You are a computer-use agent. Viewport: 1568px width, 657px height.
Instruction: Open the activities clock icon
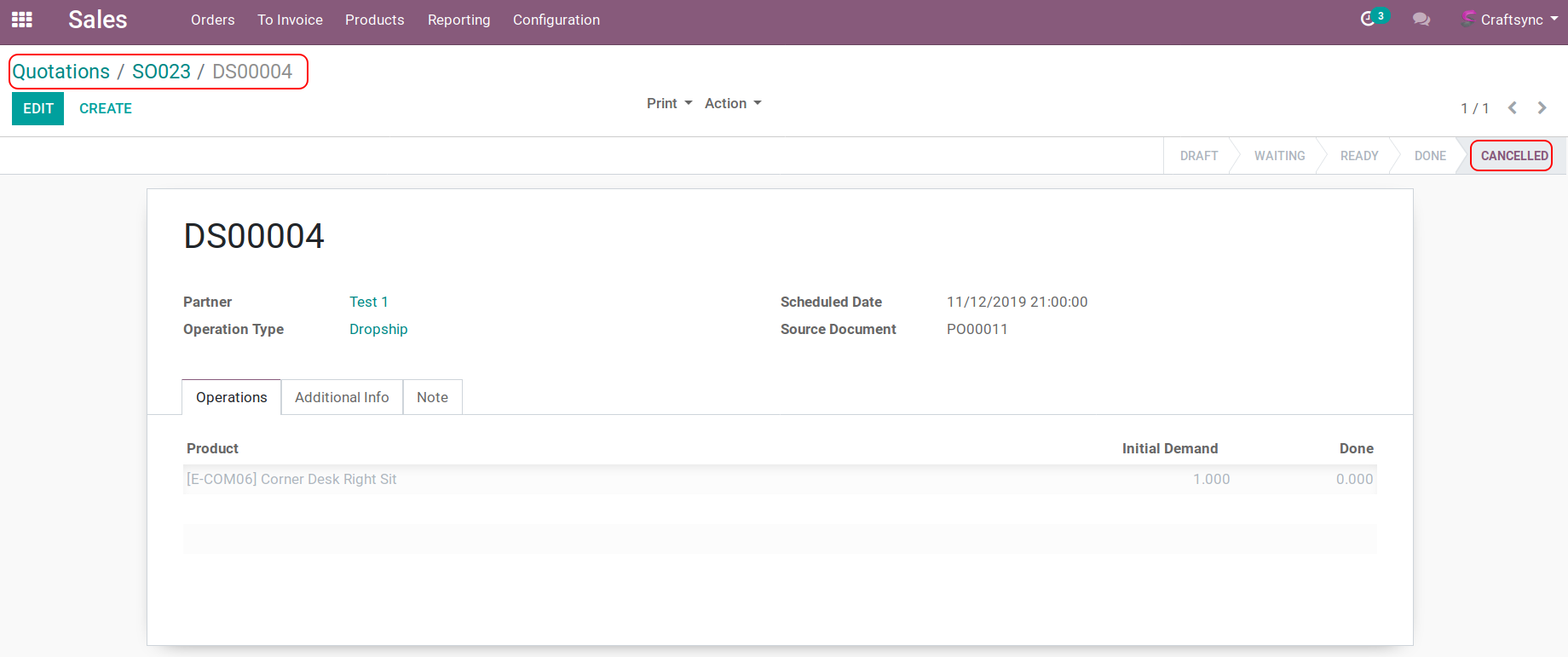1369,19
